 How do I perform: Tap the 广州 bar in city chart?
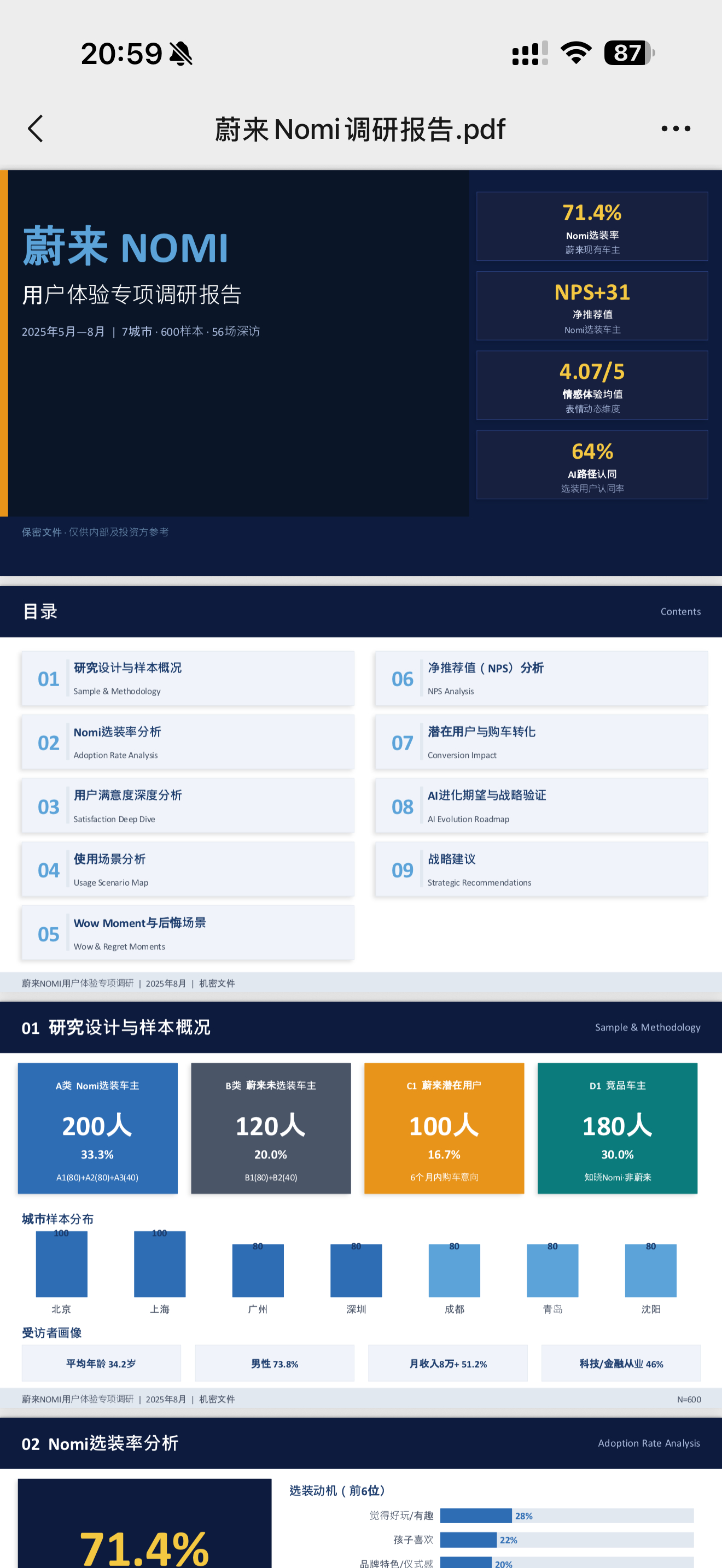coord(258,1271)
